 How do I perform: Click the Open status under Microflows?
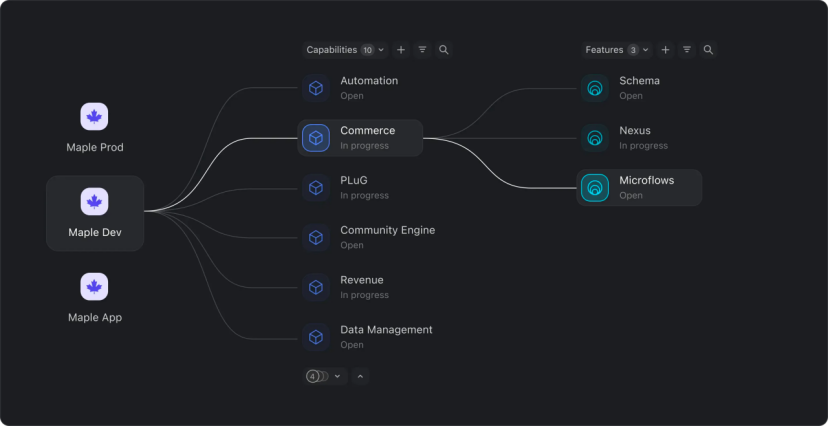pos(631,195)
